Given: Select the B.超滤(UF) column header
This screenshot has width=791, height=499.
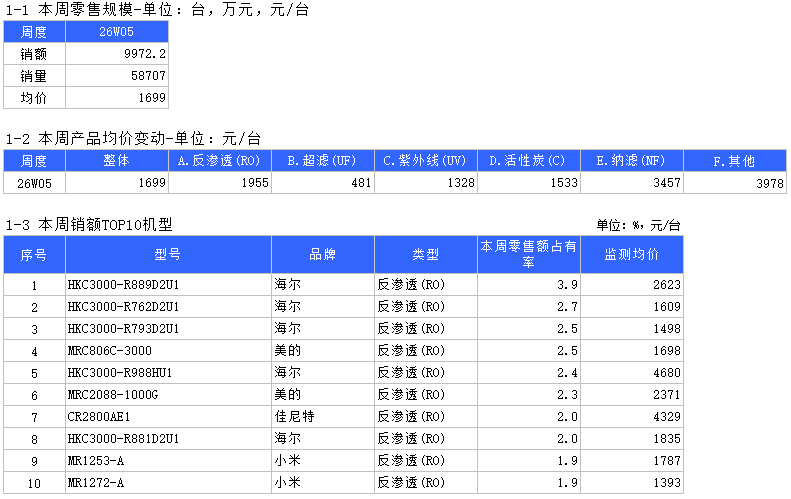Looking at the screenshot, I should tap(323, 161).
